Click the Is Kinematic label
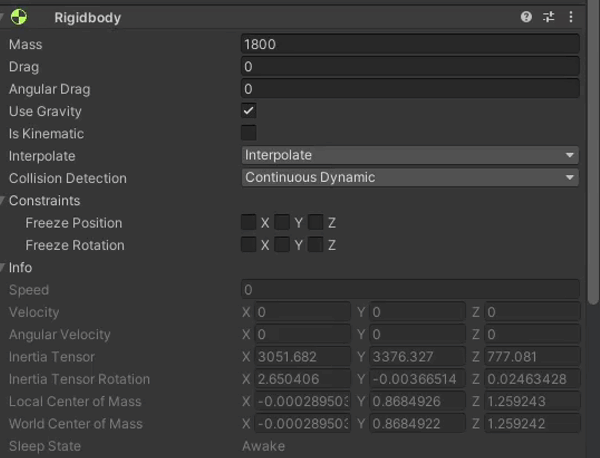 (46, 134)
